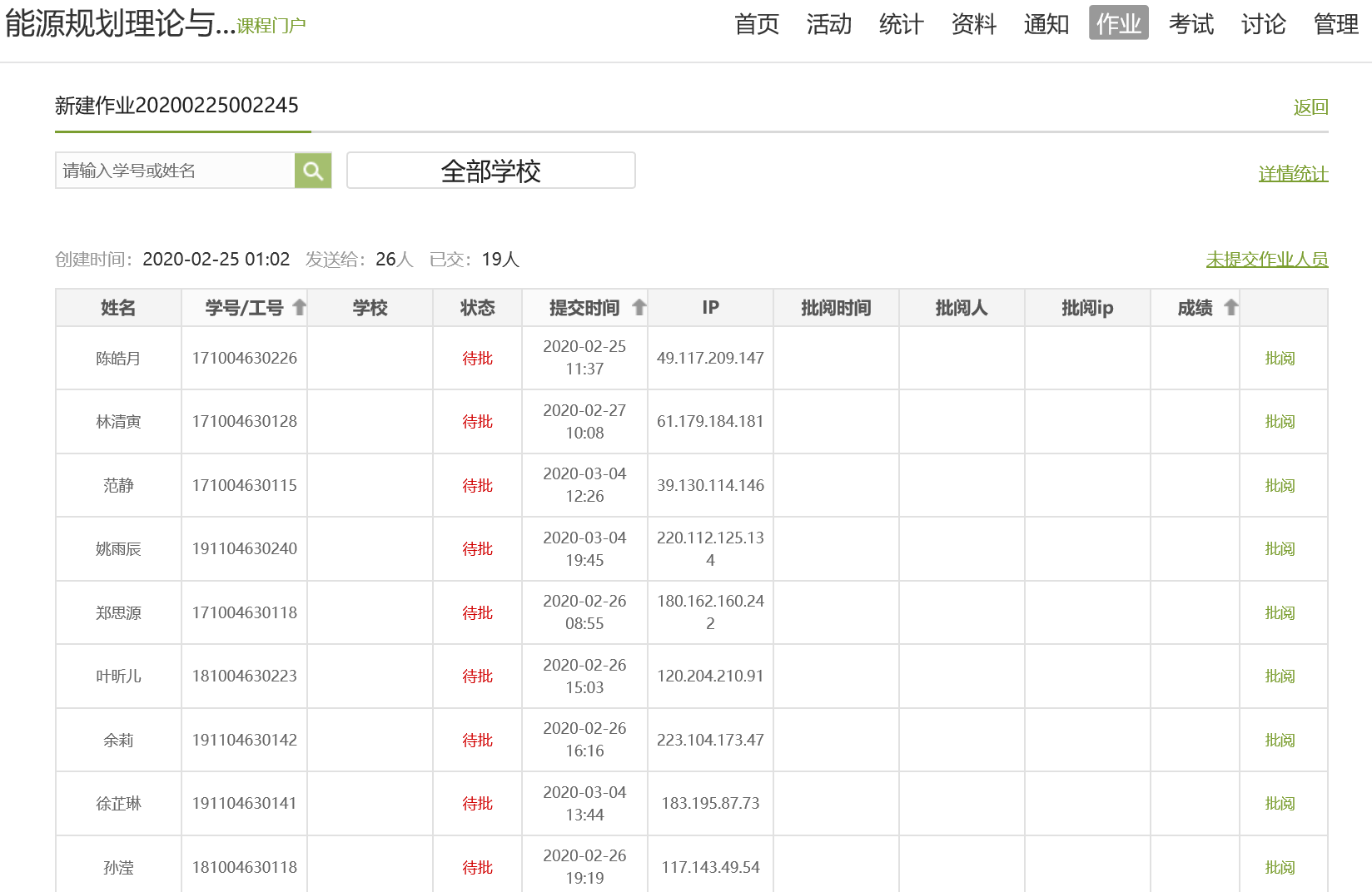1372x892 pixels.
Task: Type in the 学号或姓名 search field
Action: [x=175, y=171]
